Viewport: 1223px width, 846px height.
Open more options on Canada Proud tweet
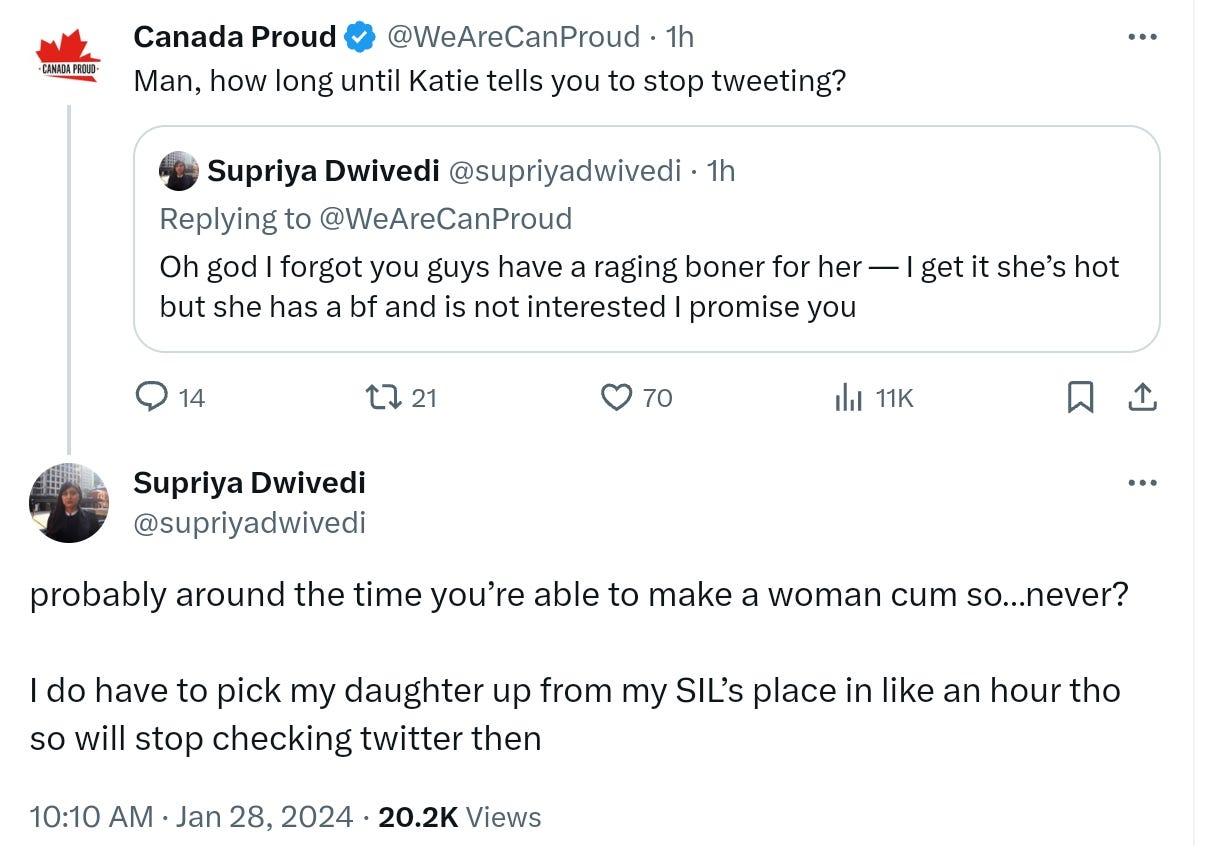pyautogui.click(x=1141, y=38)
